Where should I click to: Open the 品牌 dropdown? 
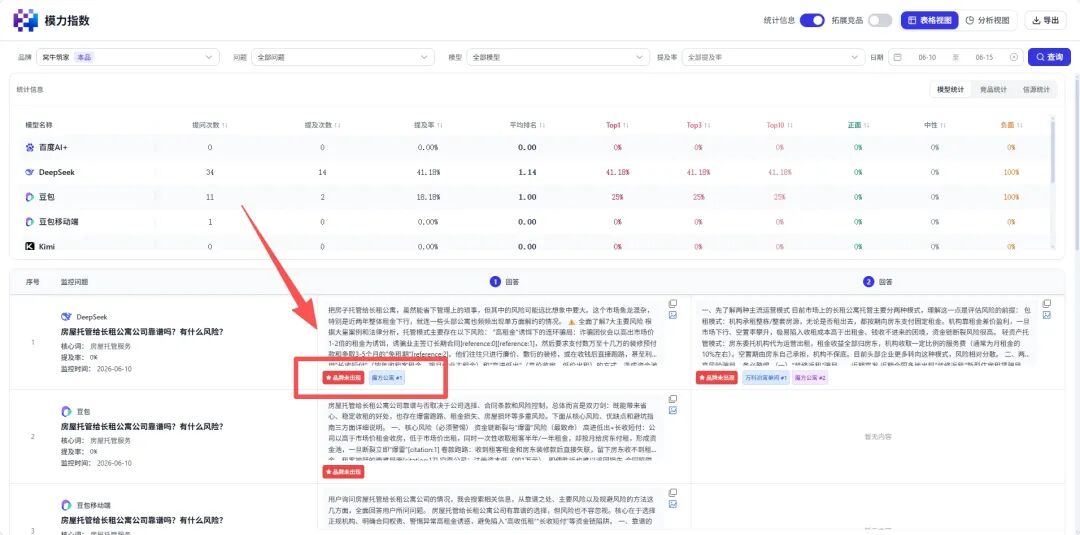pos(127,57)
